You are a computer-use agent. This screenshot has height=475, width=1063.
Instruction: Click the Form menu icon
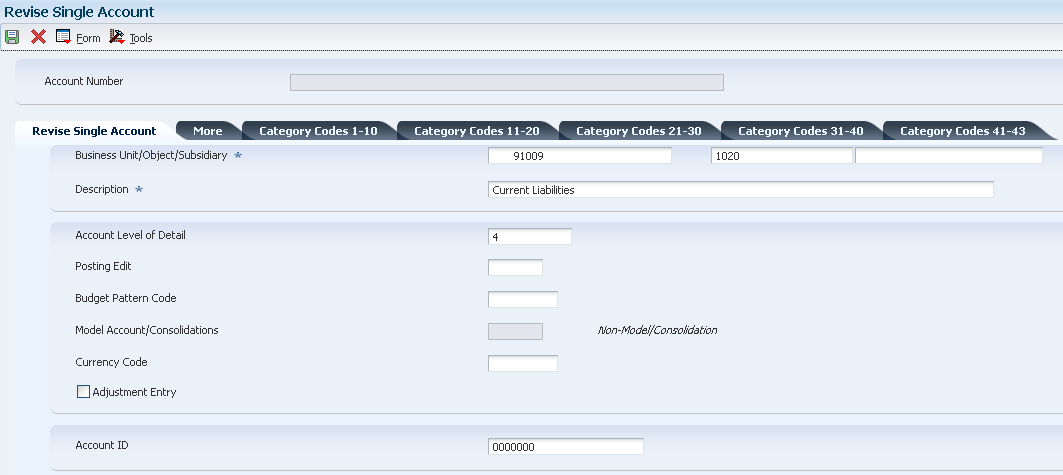click(x=64, y=37)
